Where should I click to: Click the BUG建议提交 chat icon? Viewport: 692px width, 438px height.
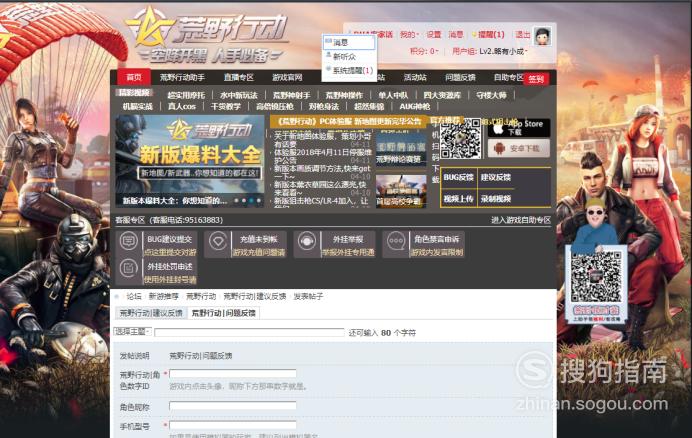[128, 242]
